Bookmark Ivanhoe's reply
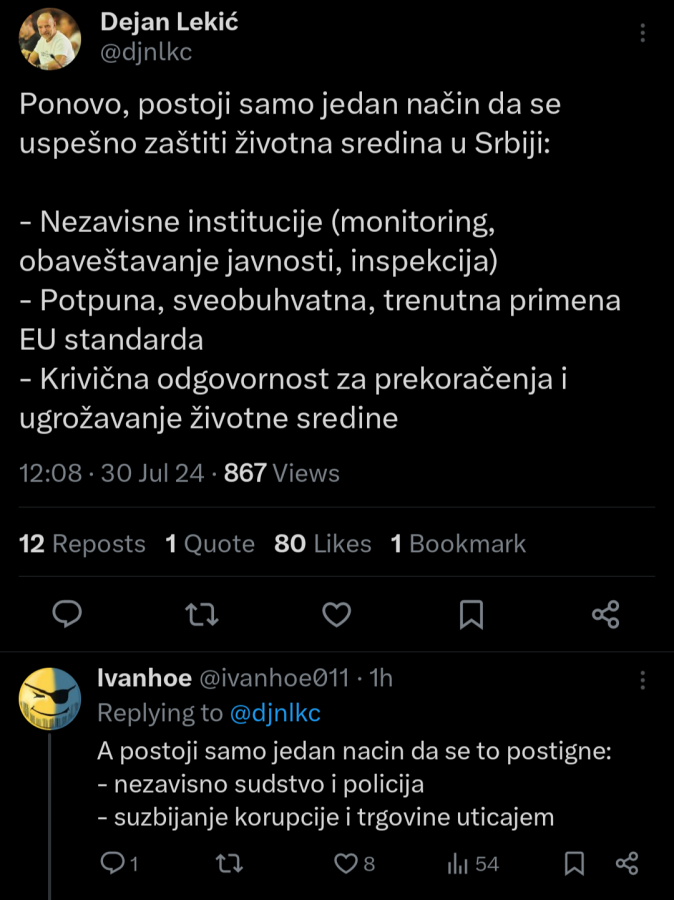 click(x=574, y=863)
